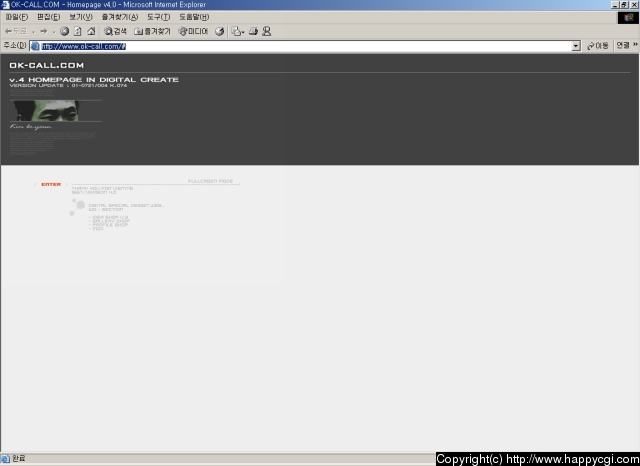Image resolution: width=640 pixels, height=466 pixels.
Task: Click the Windows logo throbber icon
Action: [628, 18]
